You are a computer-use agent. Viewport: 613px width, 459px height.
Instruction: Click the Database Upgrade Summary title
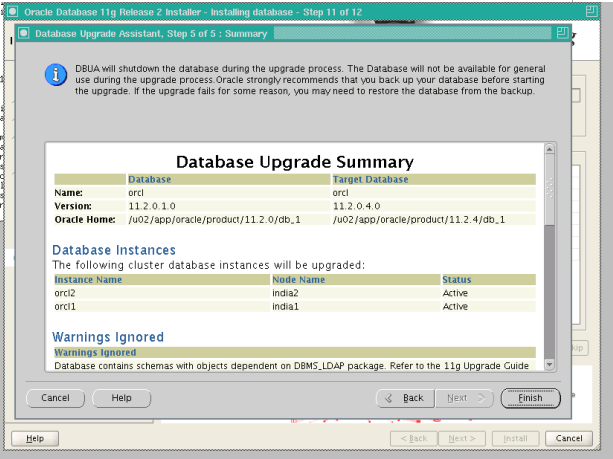(x=295, y=162)
